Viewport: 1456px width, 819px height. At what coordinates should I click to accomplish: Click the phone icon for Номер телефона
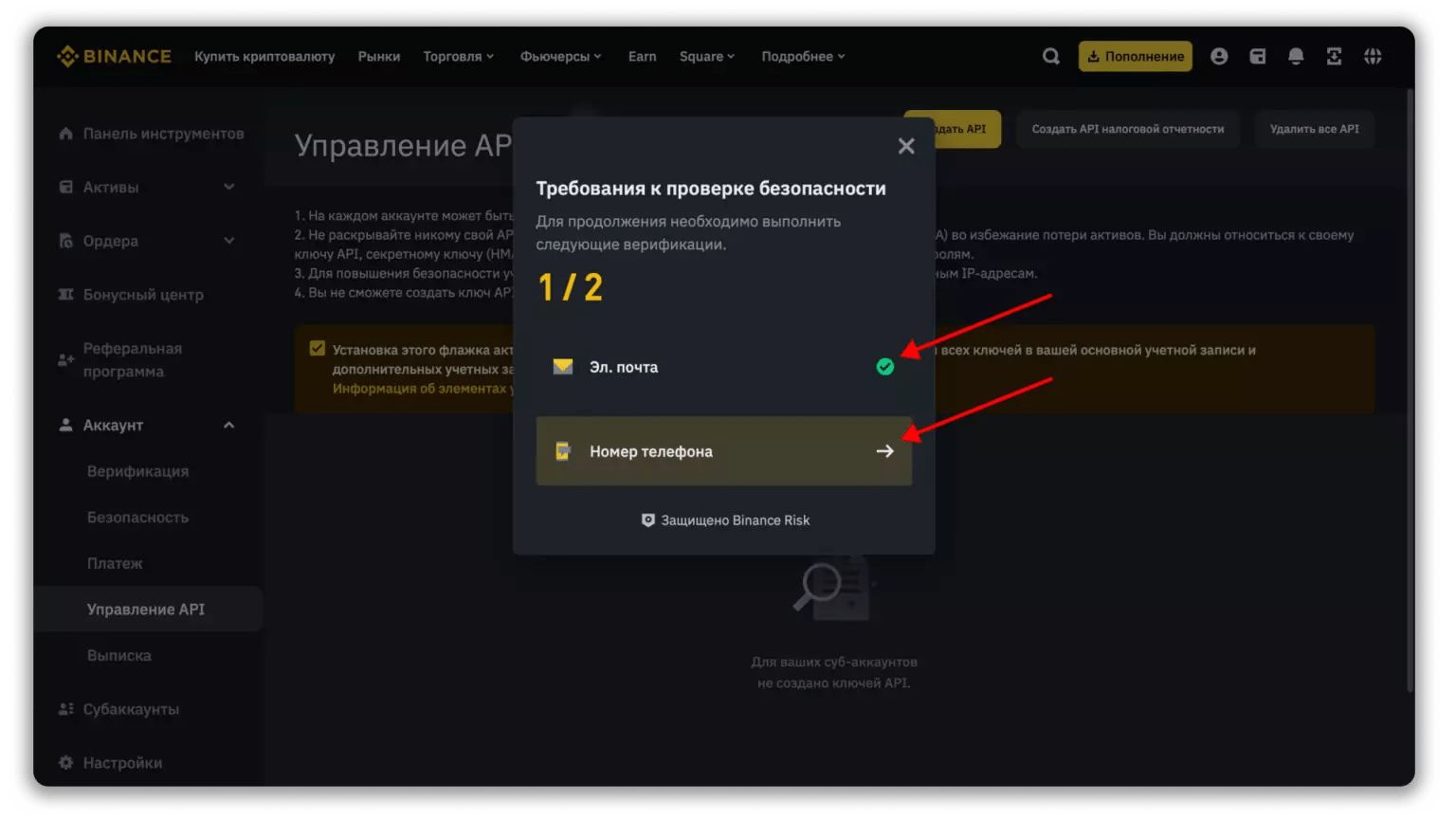562,450
